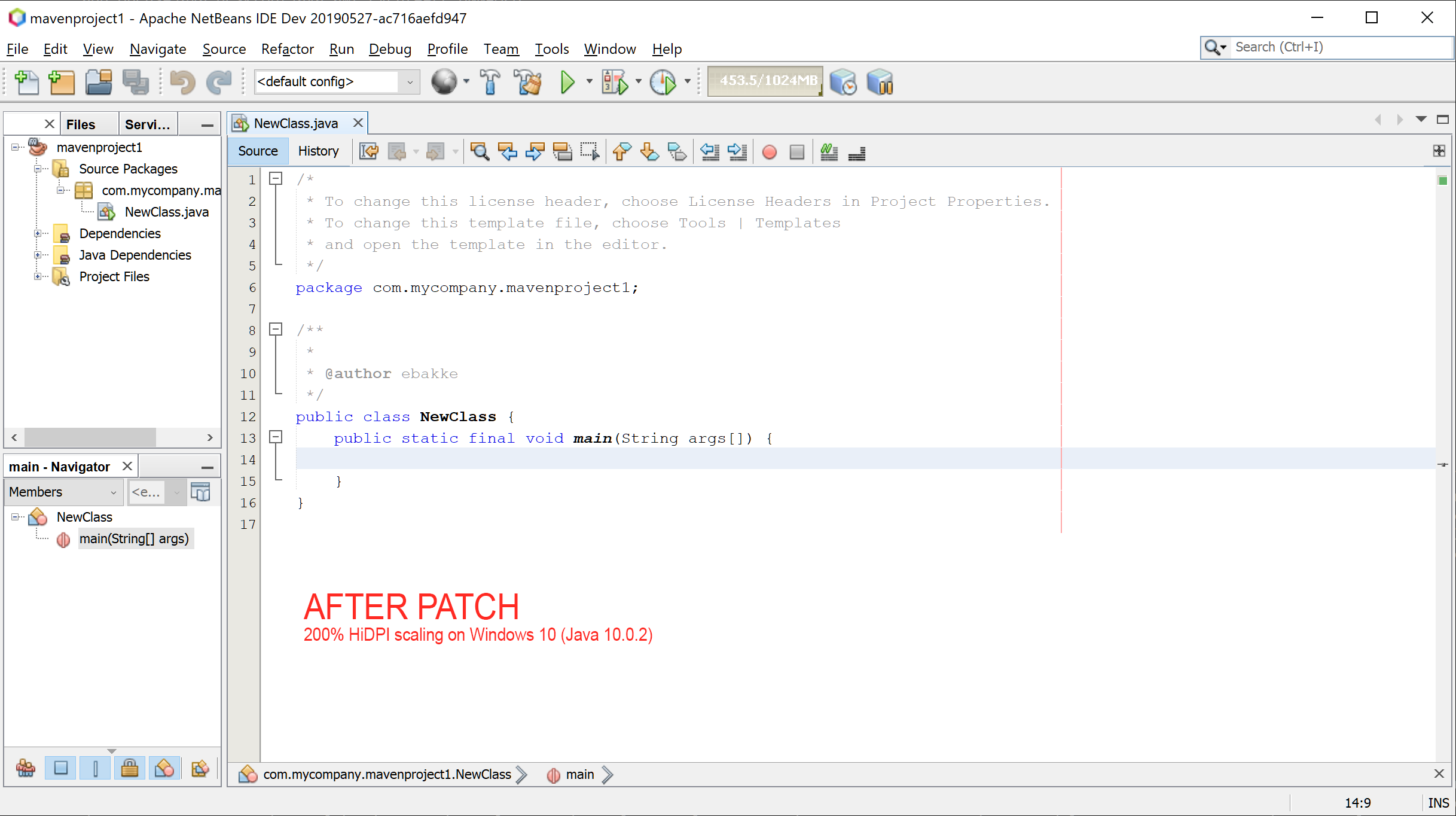Open the Refactor menu
Image resolution: width=1456 pixels, height=816 pixels.
click(287, 49)
